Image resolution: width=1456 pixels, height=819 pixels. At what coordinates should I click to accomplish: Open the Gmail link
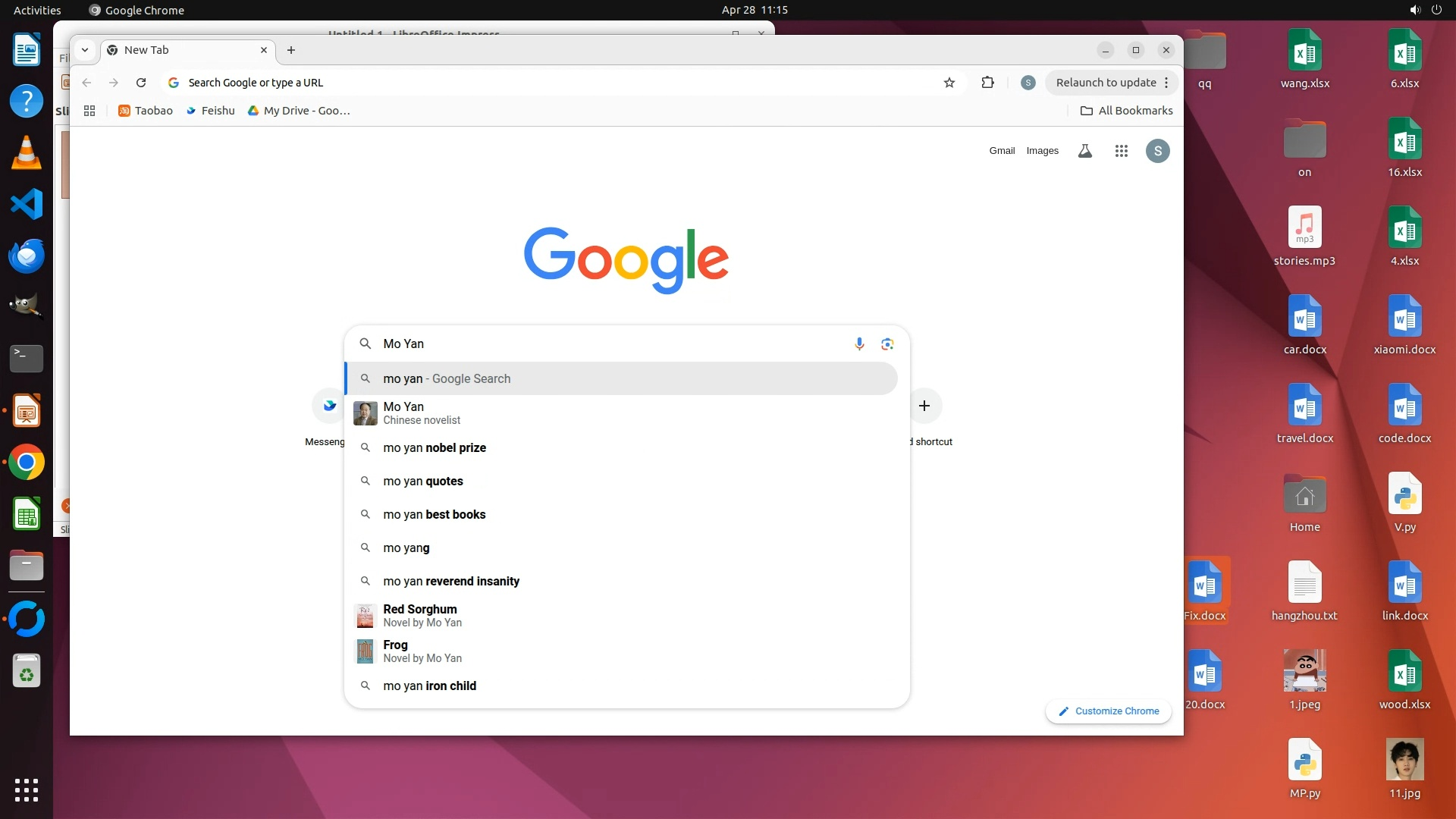pos(1001,151)
